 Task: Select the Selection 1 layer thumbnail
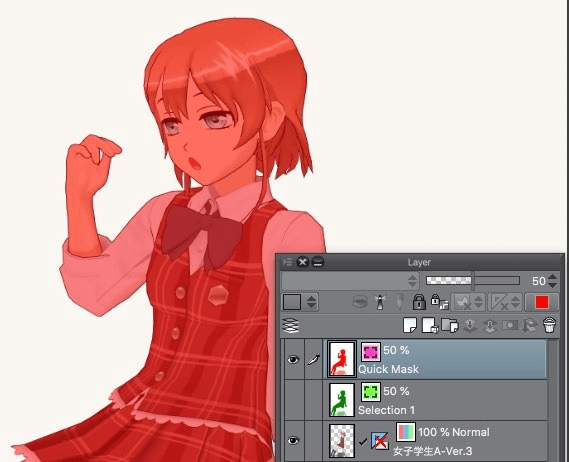[x=341, y=400]
